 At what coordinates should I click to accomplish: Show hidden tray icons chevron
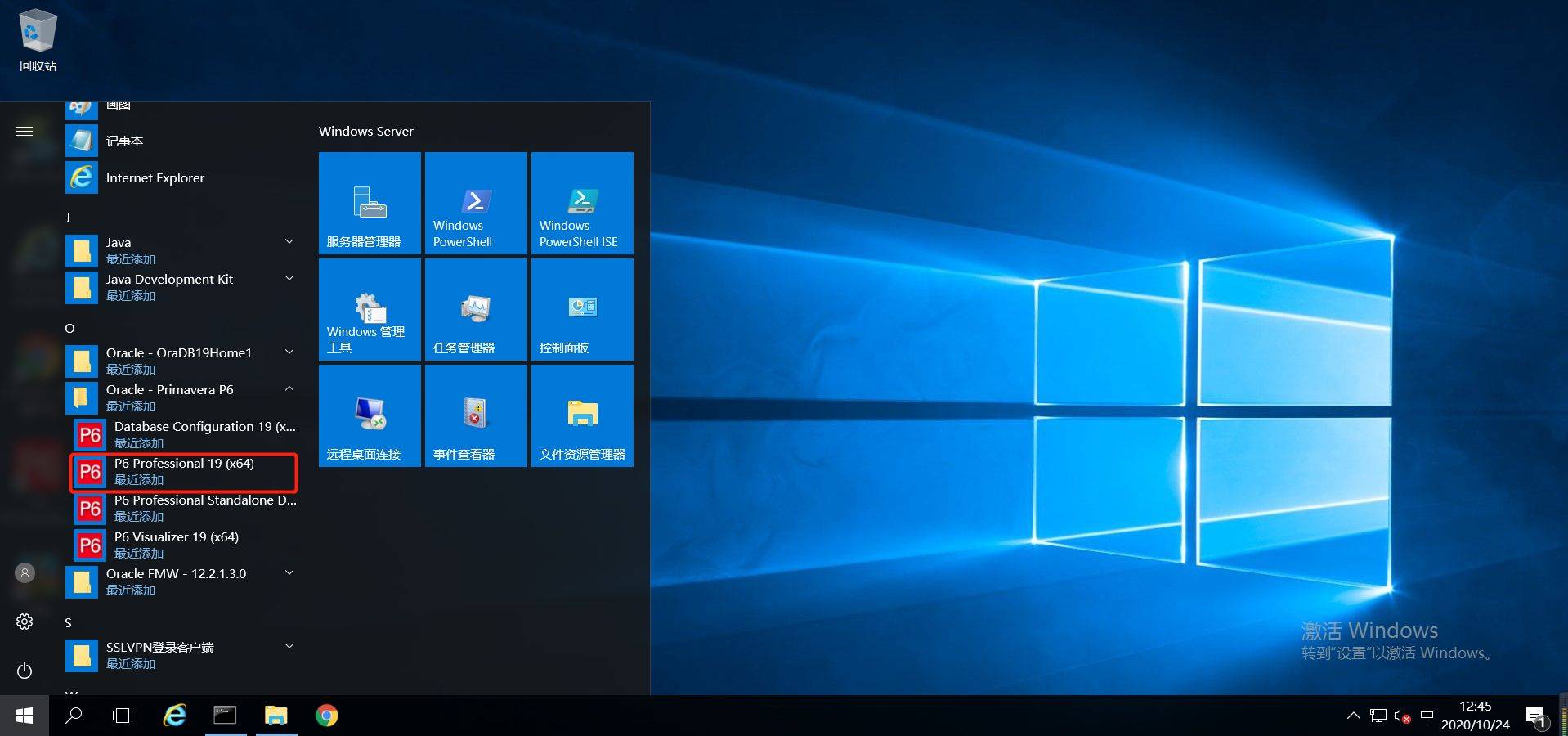pyautogui.click(x=1353, y=716)
